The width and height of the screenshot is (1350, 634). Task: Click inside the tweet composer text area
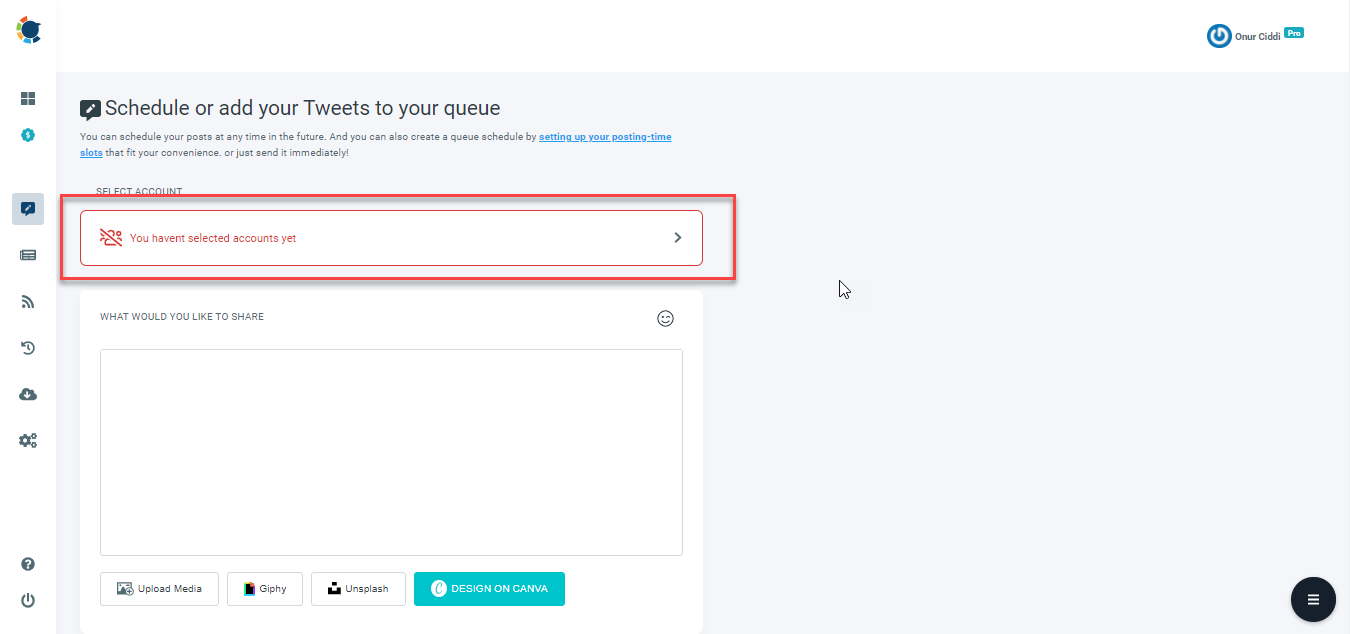point(391,452)
